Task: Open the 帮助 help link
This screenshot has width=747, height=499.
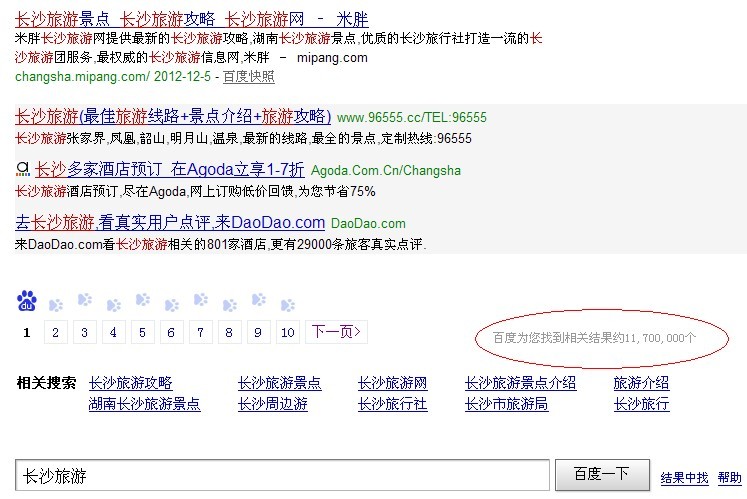Action: (730, 477)
